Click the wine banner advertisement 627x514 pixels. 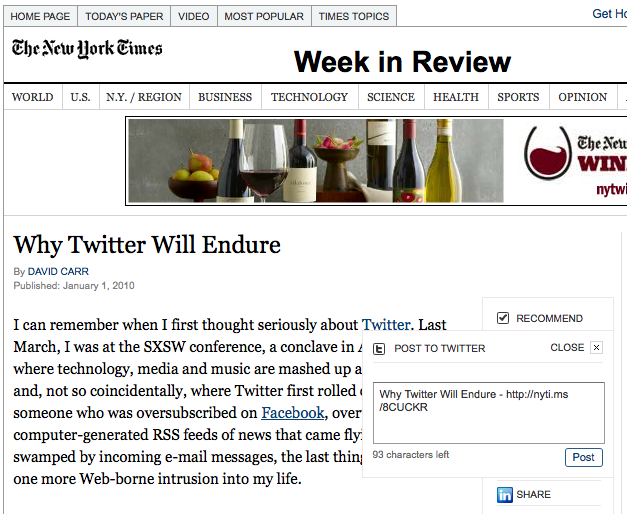click(376, 160)
